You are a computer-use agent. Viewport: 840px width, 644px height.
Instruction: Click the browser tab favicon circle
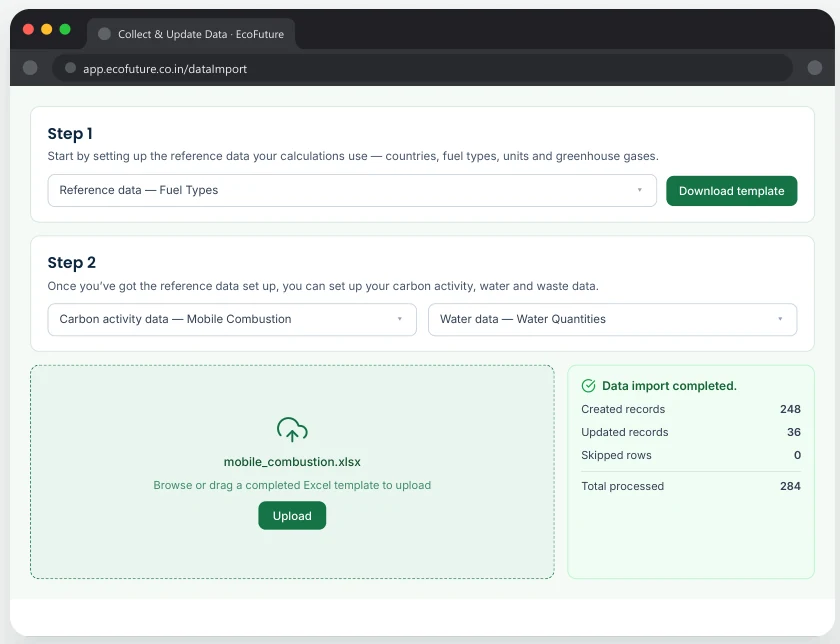click(104, 34)
